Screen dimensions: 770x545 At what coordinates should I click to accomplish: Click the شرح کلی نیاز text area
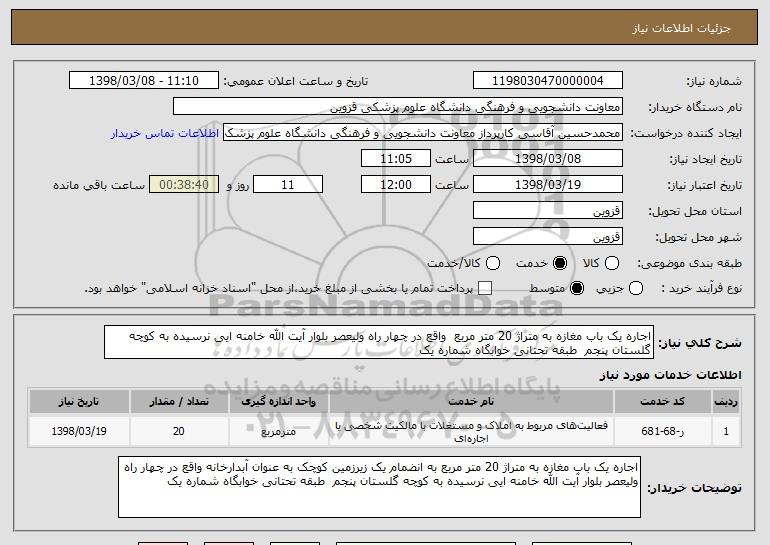click(379, 342)
